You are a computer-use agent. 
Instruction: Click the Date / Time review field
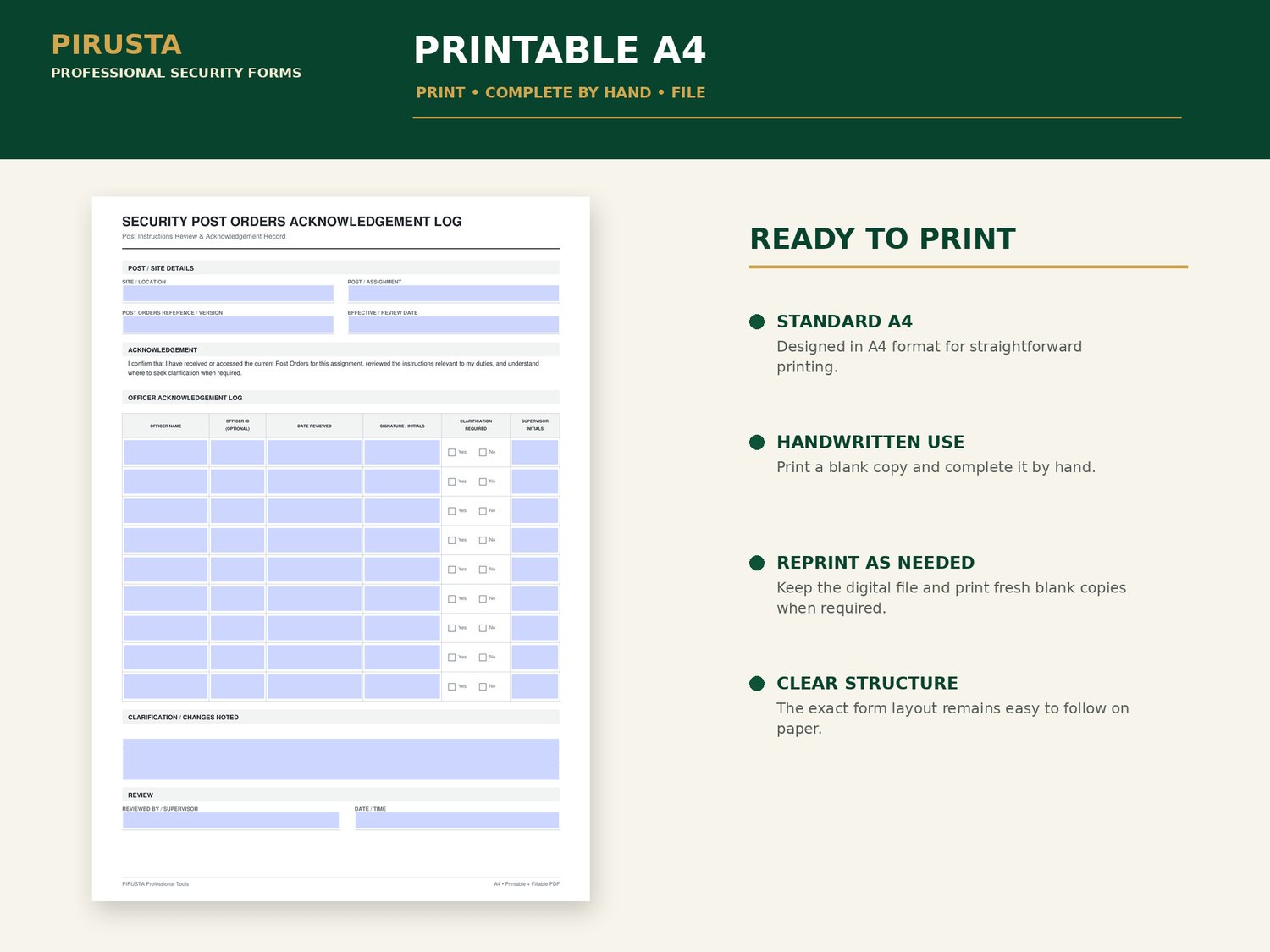coord(456,820)
